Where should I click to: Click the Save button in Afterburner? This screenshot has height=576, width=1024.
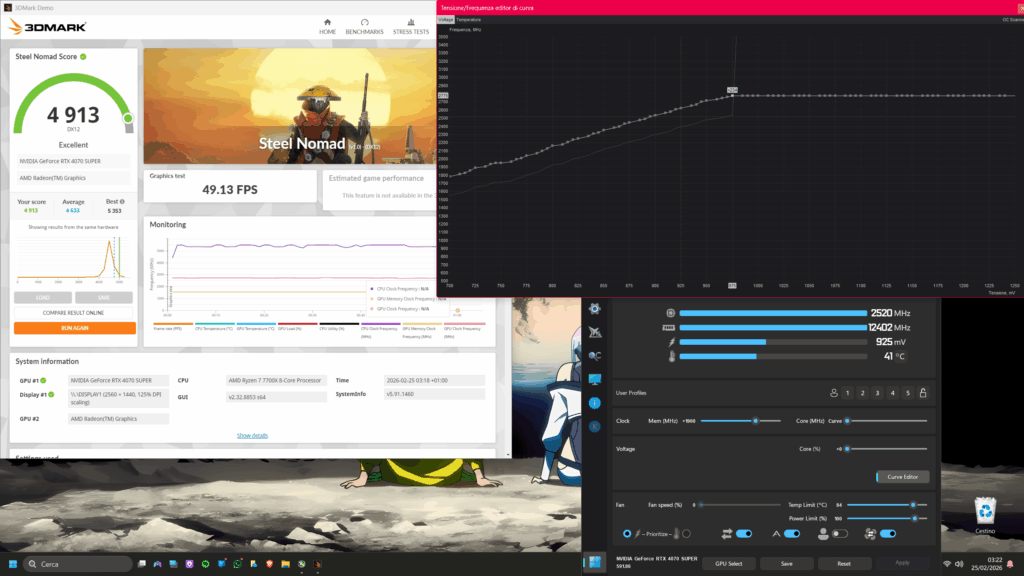(x=786, y=564)
